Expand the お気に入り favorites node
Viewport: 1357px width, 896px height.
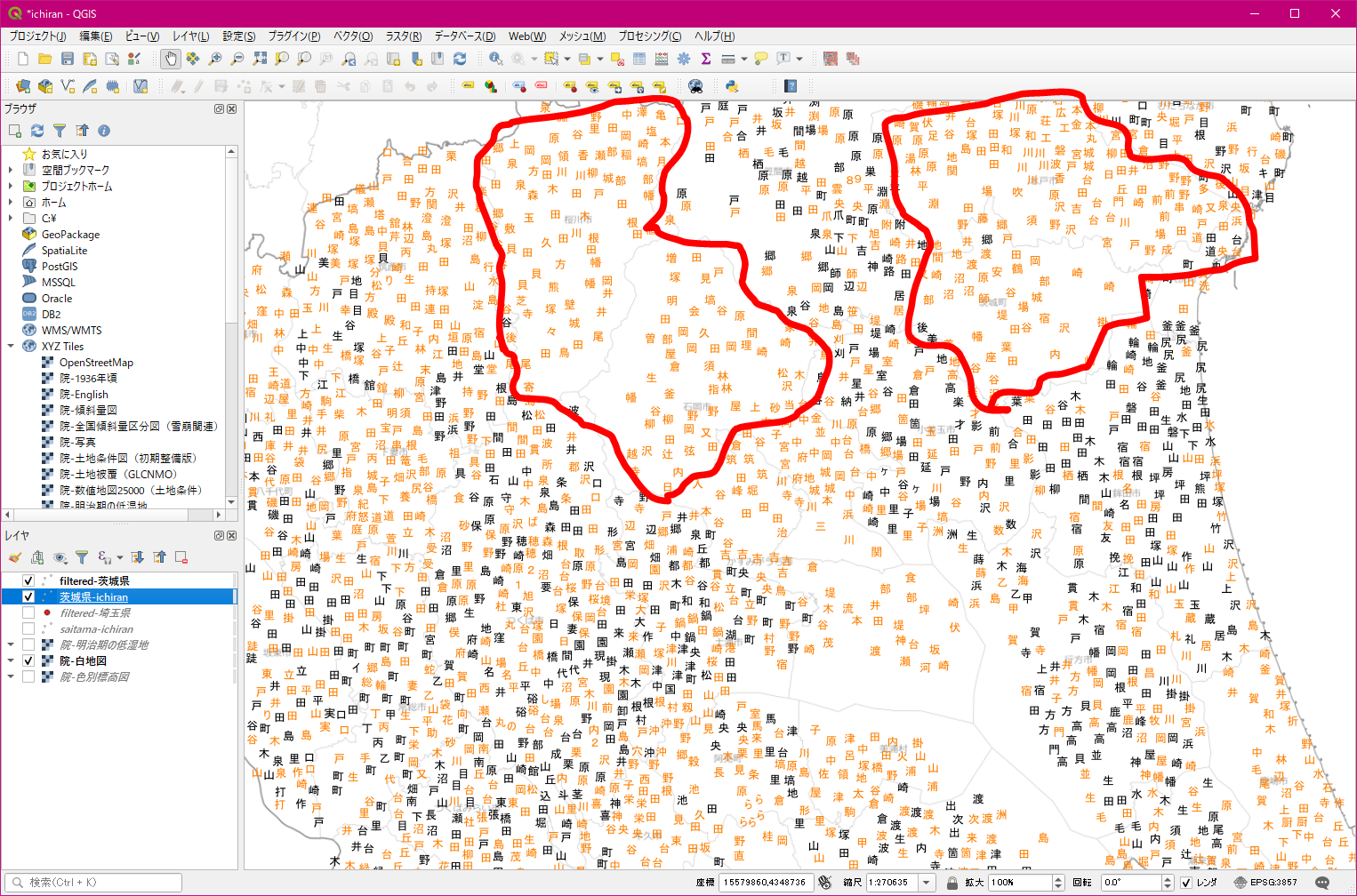pos(11,154)
